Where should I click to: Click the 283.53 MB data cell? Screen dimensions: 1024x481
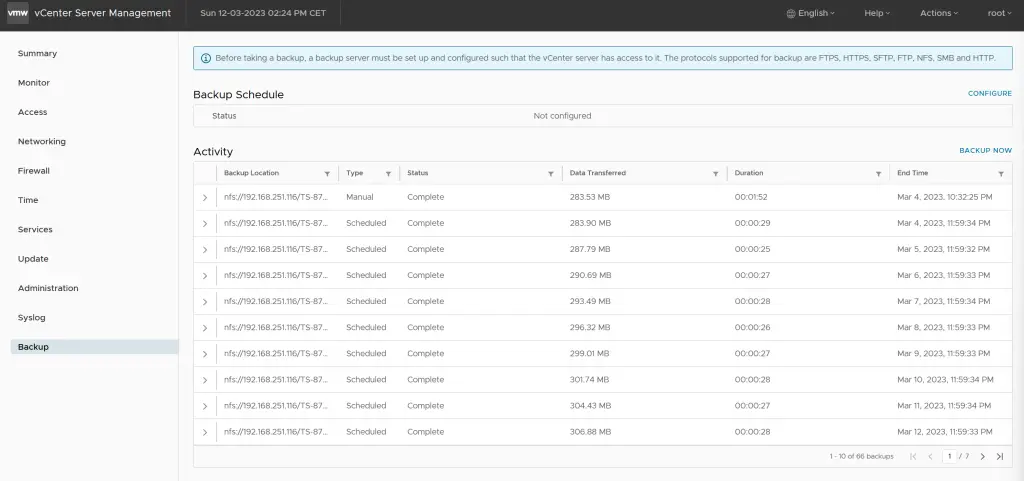click(590, 197)
